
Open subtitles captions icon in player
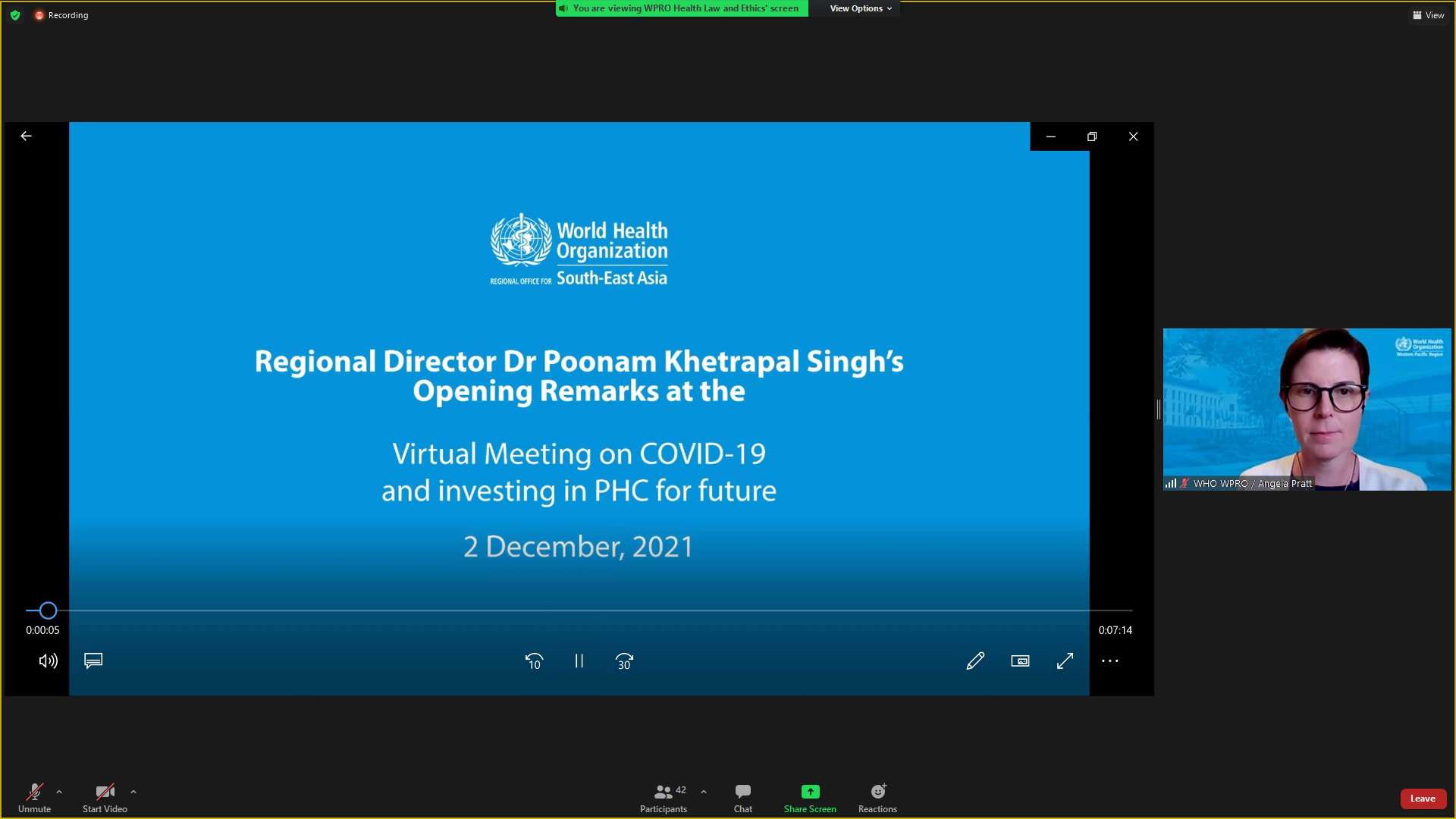[93, 661]
